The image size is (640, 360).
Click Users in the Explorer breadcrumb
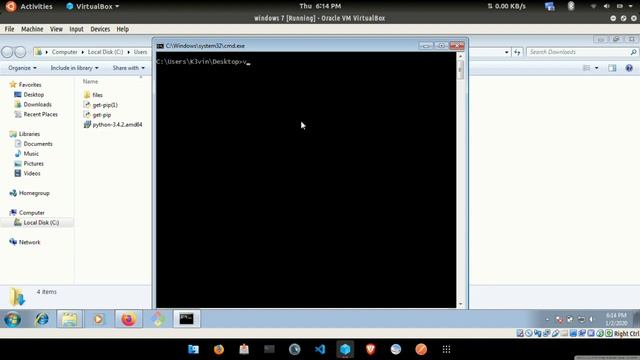[140, 52]
